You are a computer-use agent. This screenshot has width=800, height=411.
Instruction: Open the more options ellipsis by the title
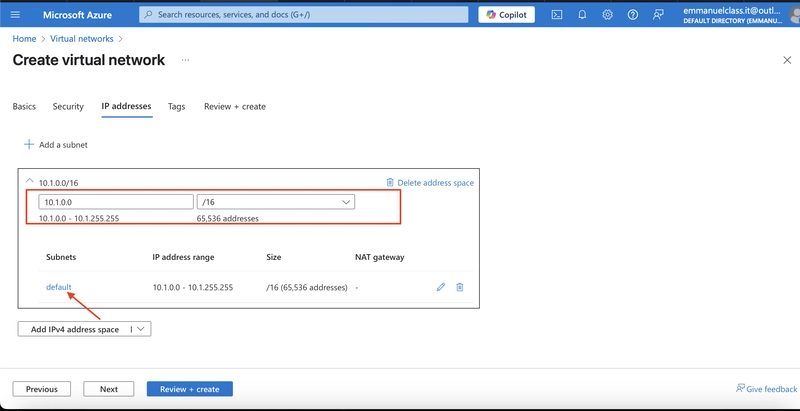click(185, 60)
